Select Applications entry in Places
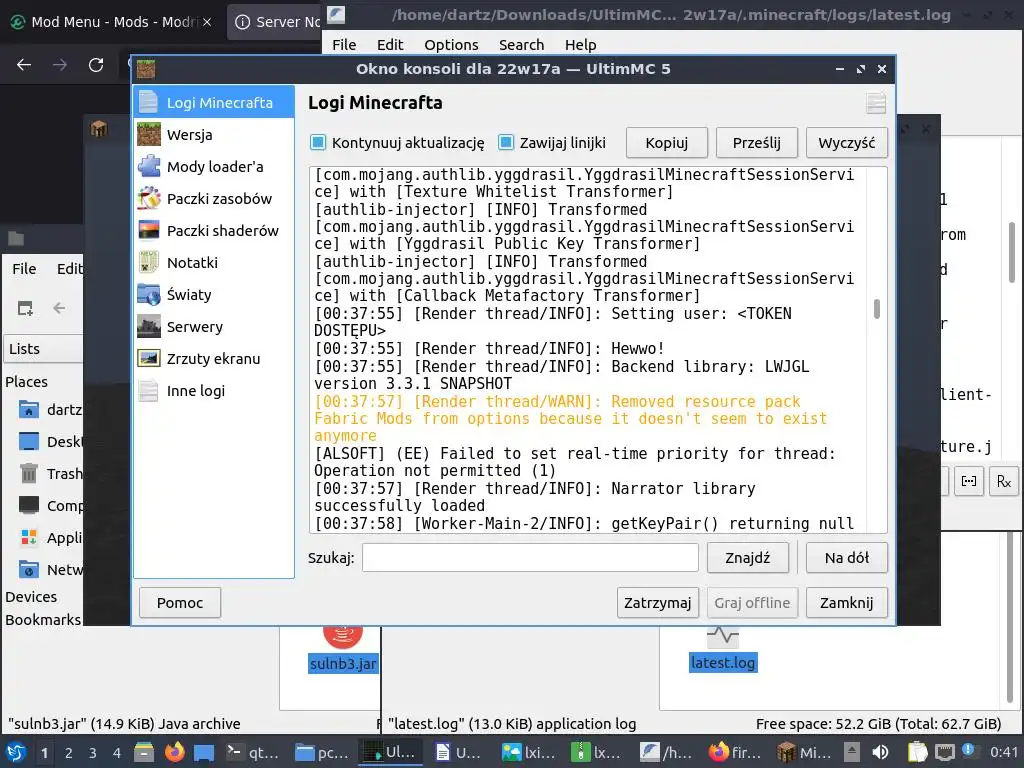 coord(50,537)
